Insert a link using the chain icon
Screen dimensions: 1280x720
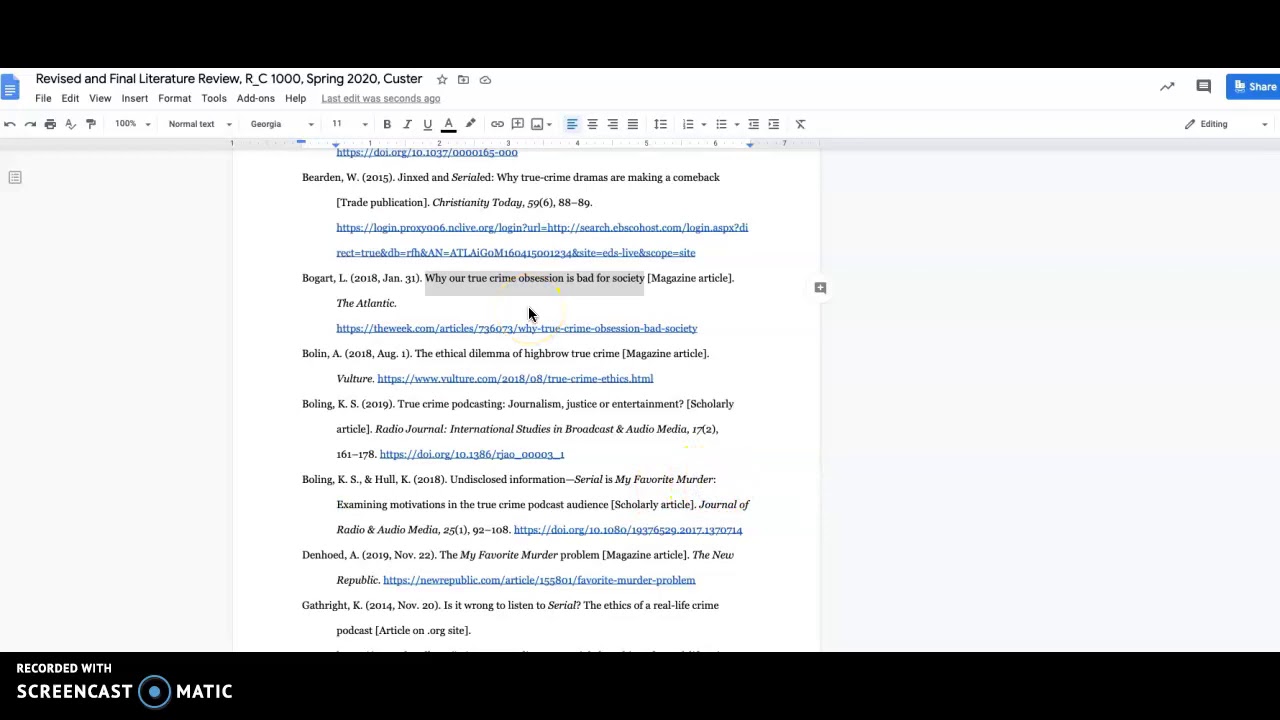tap(497, 124)
